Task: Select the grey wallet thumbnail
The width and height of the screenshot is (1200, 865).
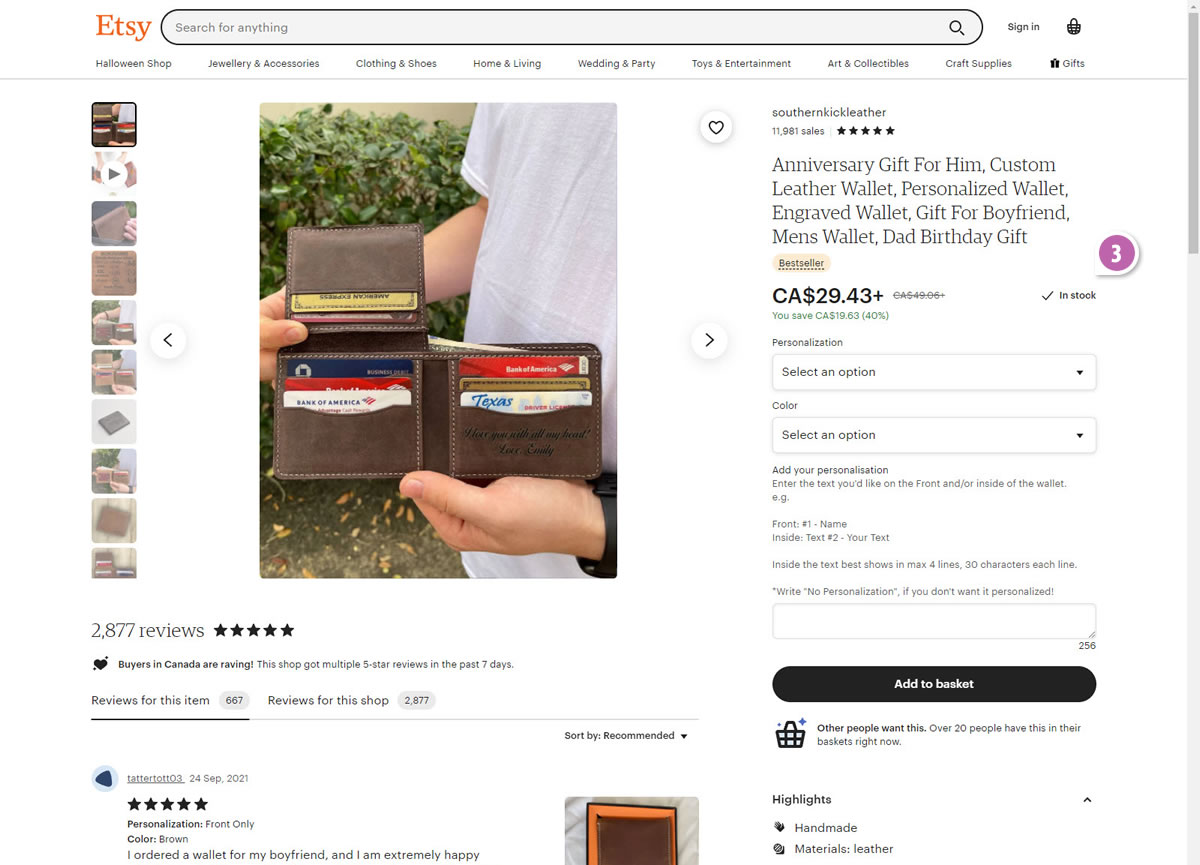Action: (114, 421)
